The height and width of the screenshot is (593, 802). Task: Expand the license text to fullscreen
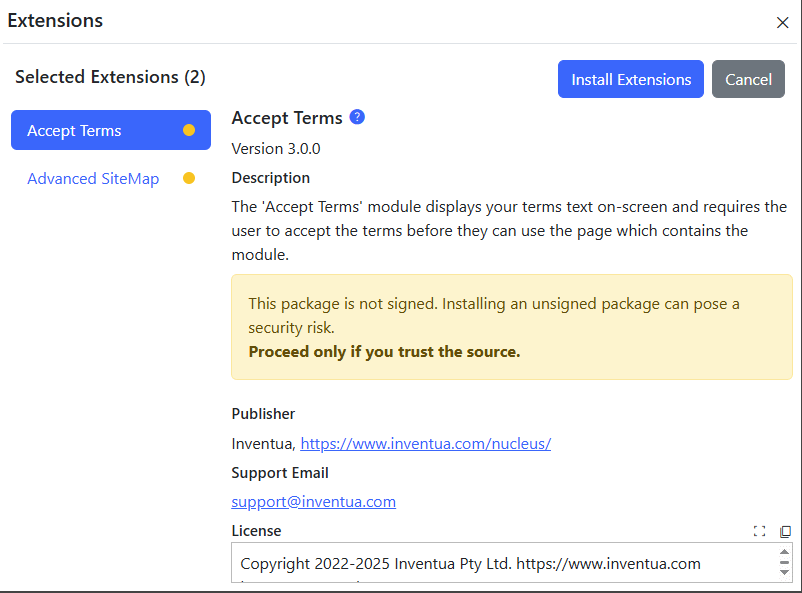pos(760,531)
